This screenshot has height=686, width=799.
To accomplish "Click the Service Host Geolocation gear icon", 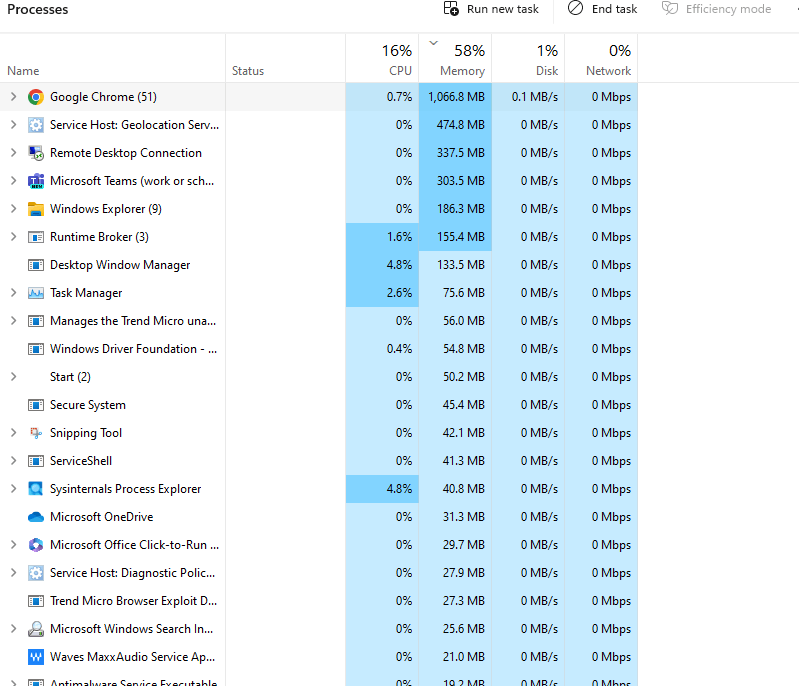I will click(36, 125).
